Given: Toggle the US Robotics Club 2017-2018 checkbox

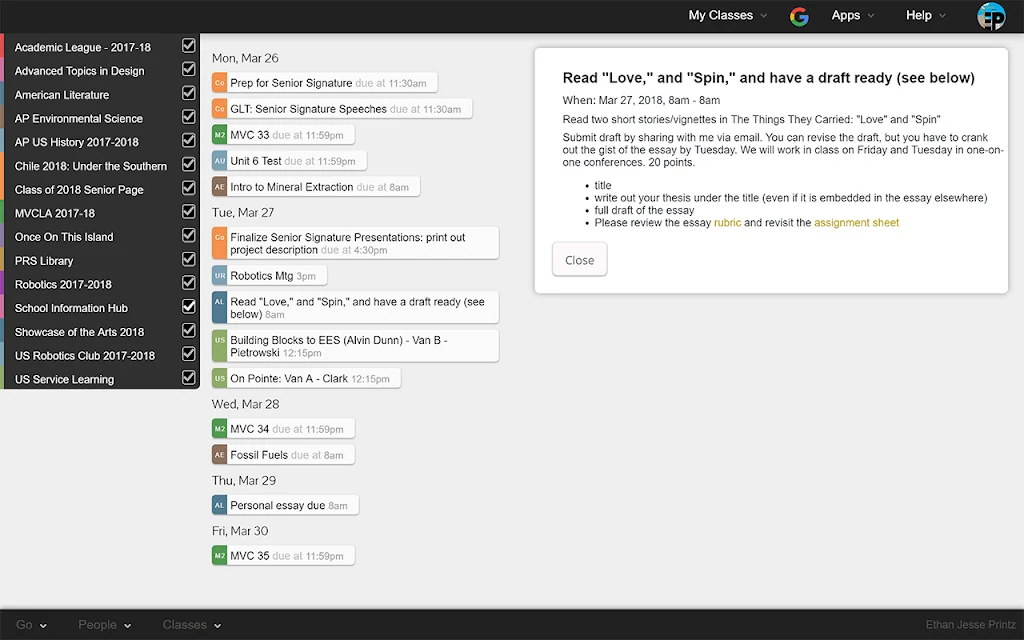Looking at the screenshot, I should coord(189,354).
